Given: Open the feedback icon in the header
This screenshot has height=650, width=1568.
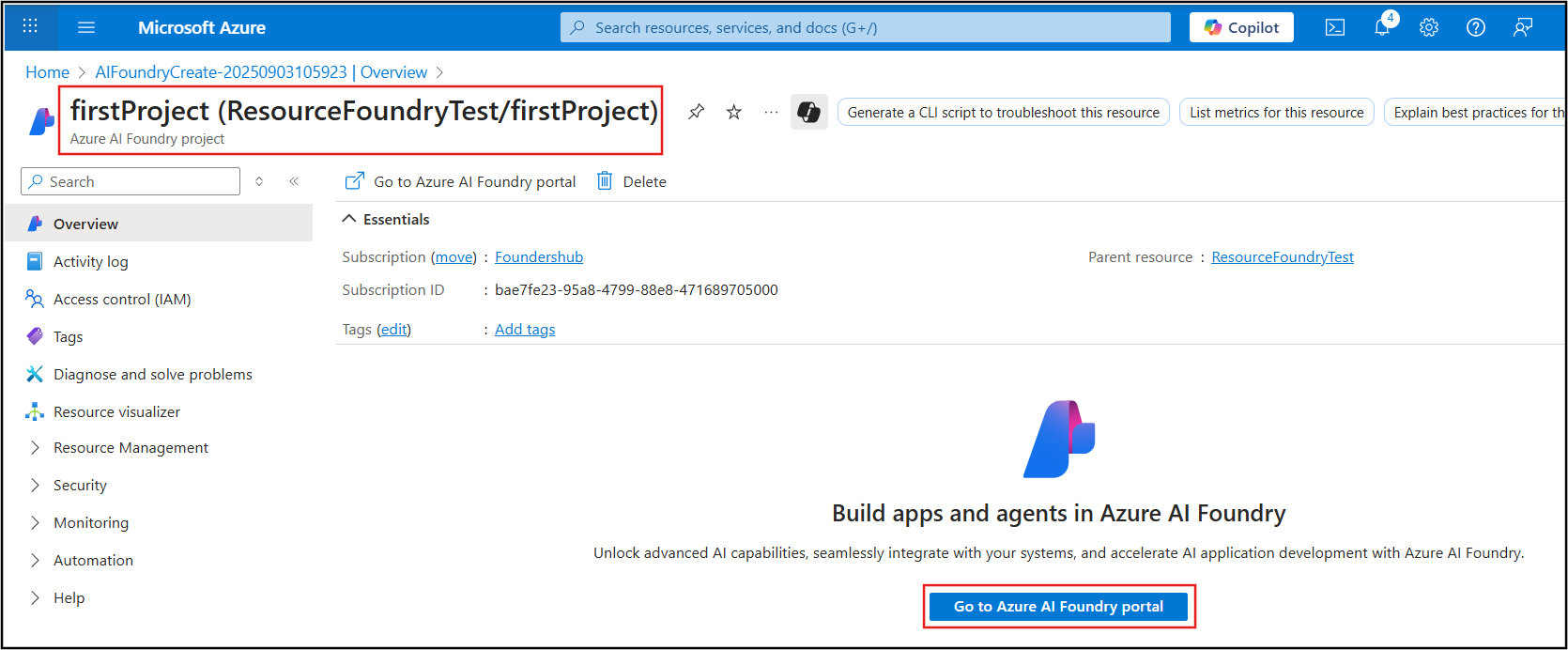Looking at the screenshot, I should point(1523,27).
